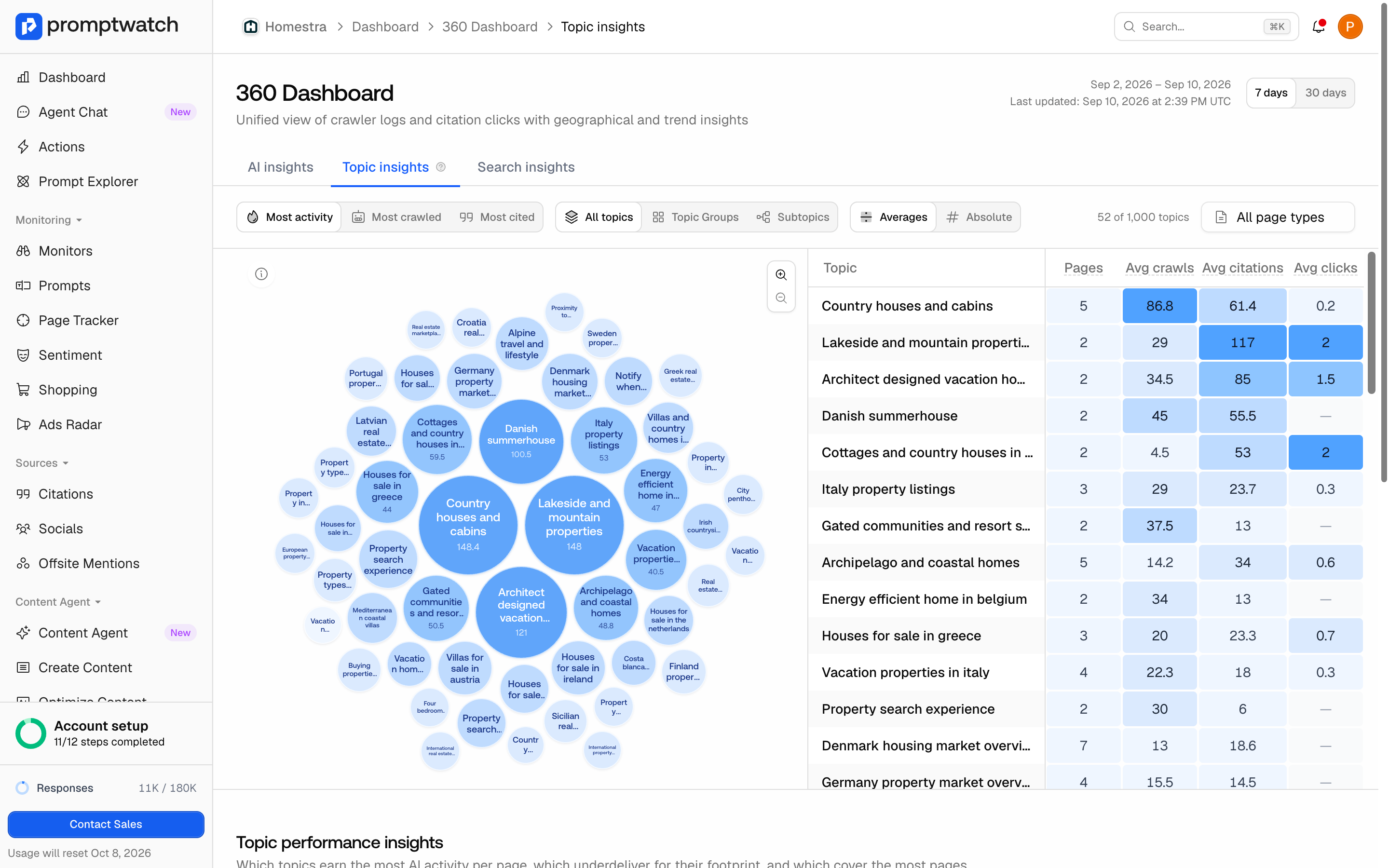Screen dimensions: 1389x868
Task: Zoom out of the bubble chart
Action: pos(781,298)
